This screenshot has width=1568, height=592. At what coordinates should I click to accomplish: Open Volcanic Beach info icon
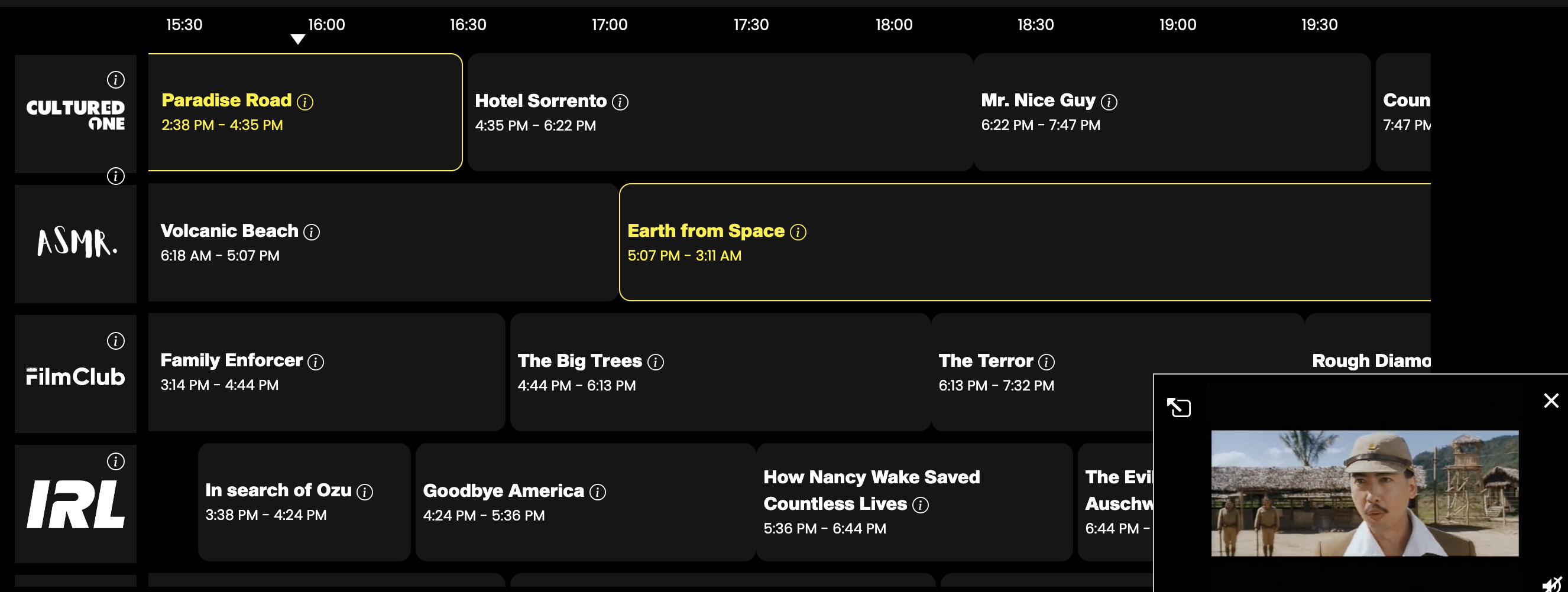coord(312,232)
